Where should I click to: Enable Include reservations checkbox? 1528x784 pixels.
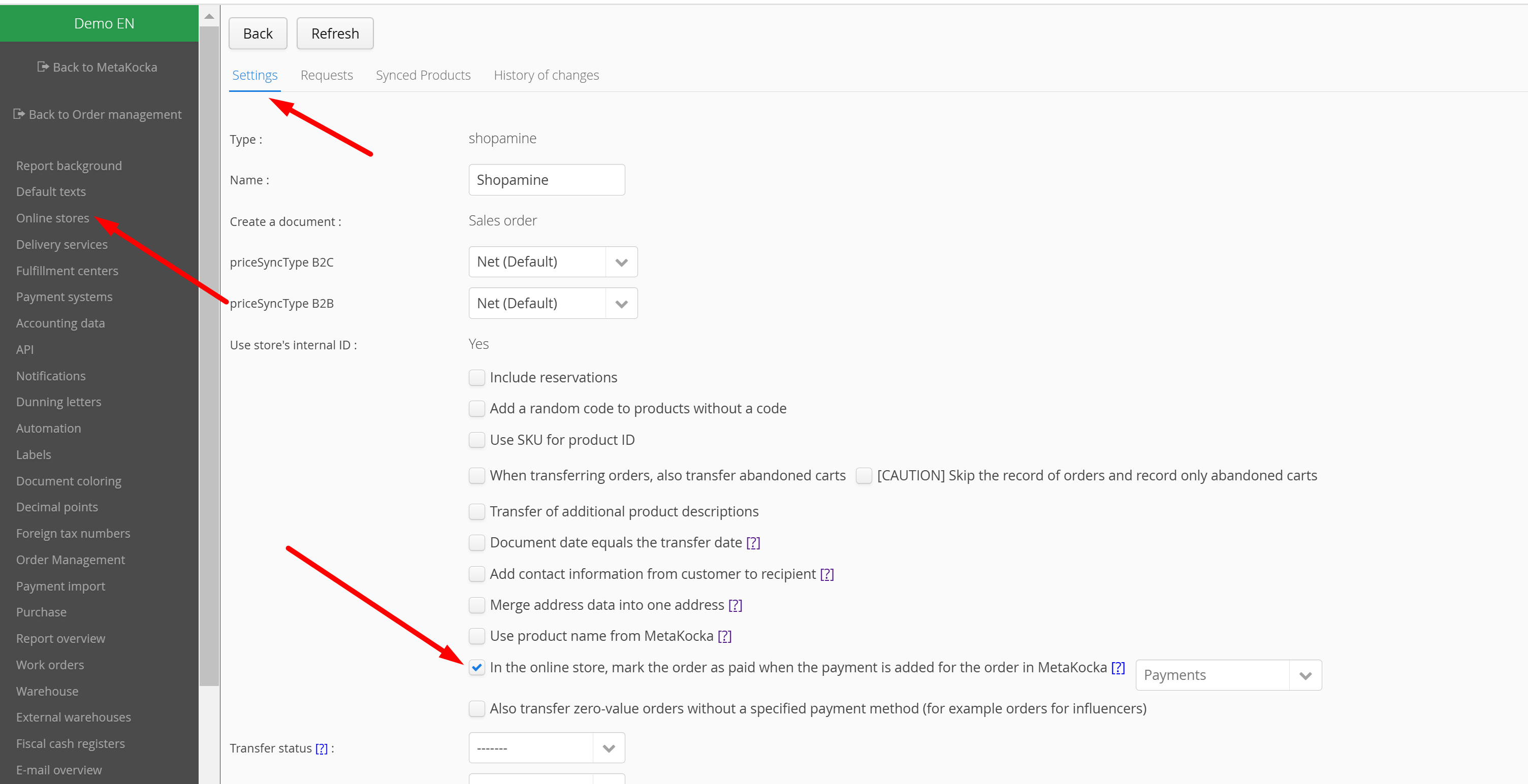[x=477, y=378]
